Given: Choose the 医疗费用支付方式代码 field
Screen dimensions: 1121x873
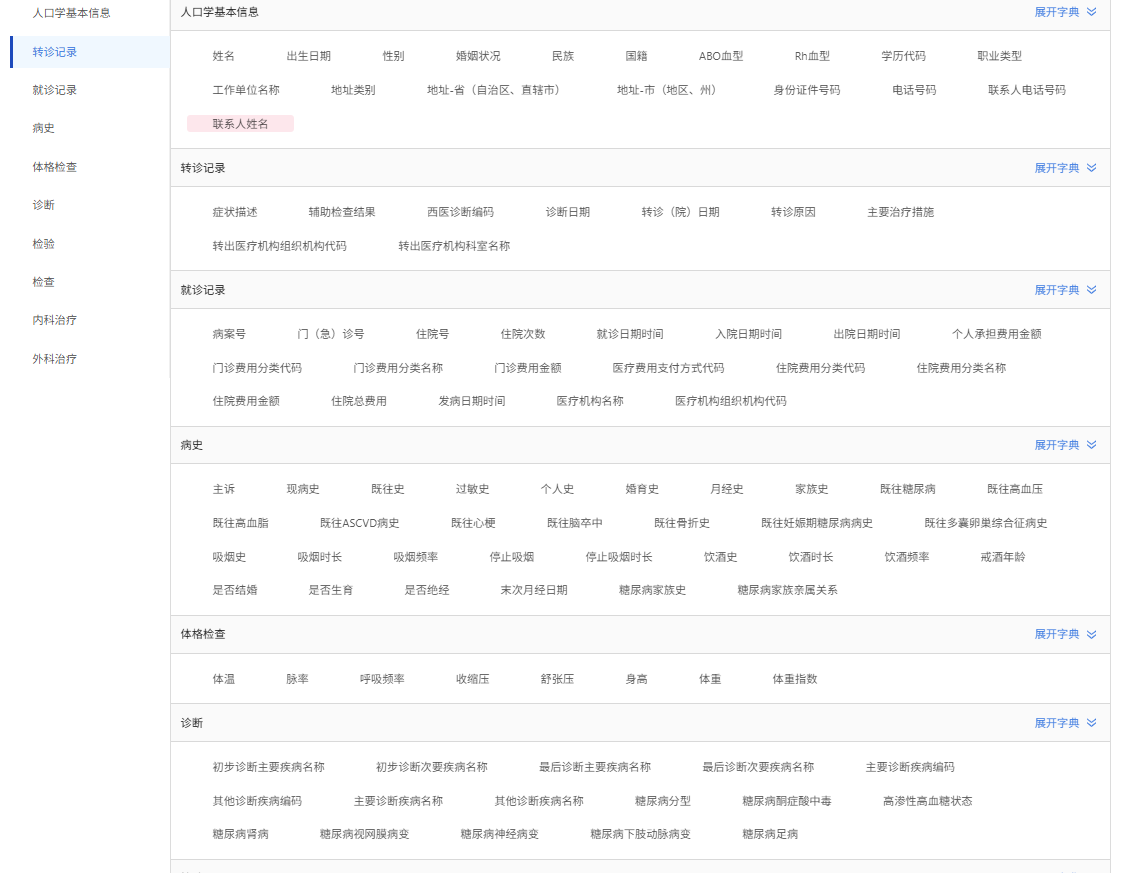Looking at the screenshot, I should coord(668,368).
